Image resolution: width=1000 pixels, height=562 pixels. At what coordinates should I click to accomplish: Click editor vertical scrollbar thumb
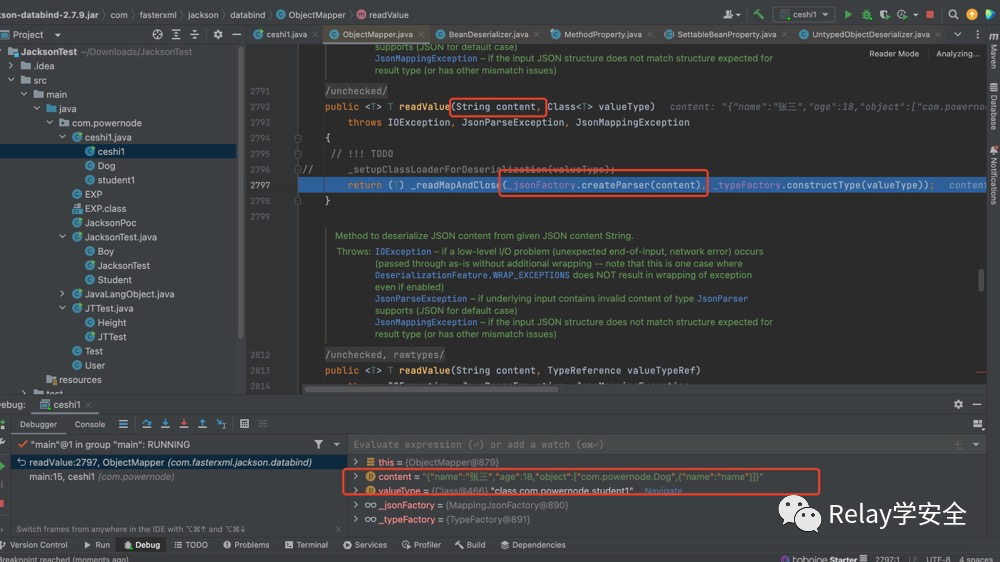tap(981, 280)
